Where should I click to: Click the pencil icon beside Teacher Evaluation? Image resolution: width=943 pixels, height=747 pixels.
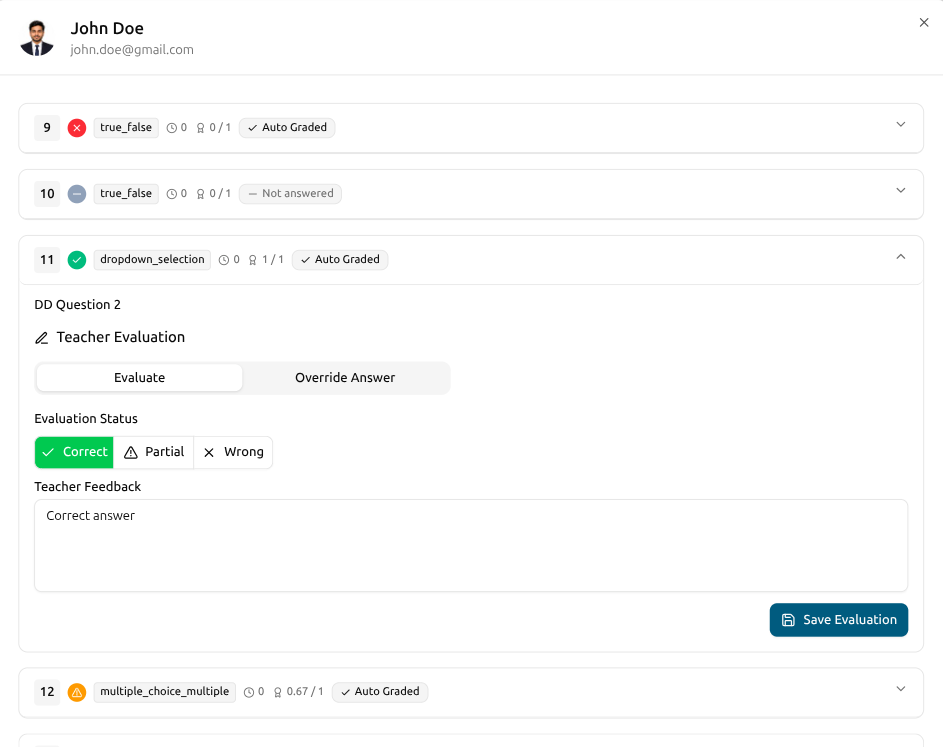click(41, 338)
